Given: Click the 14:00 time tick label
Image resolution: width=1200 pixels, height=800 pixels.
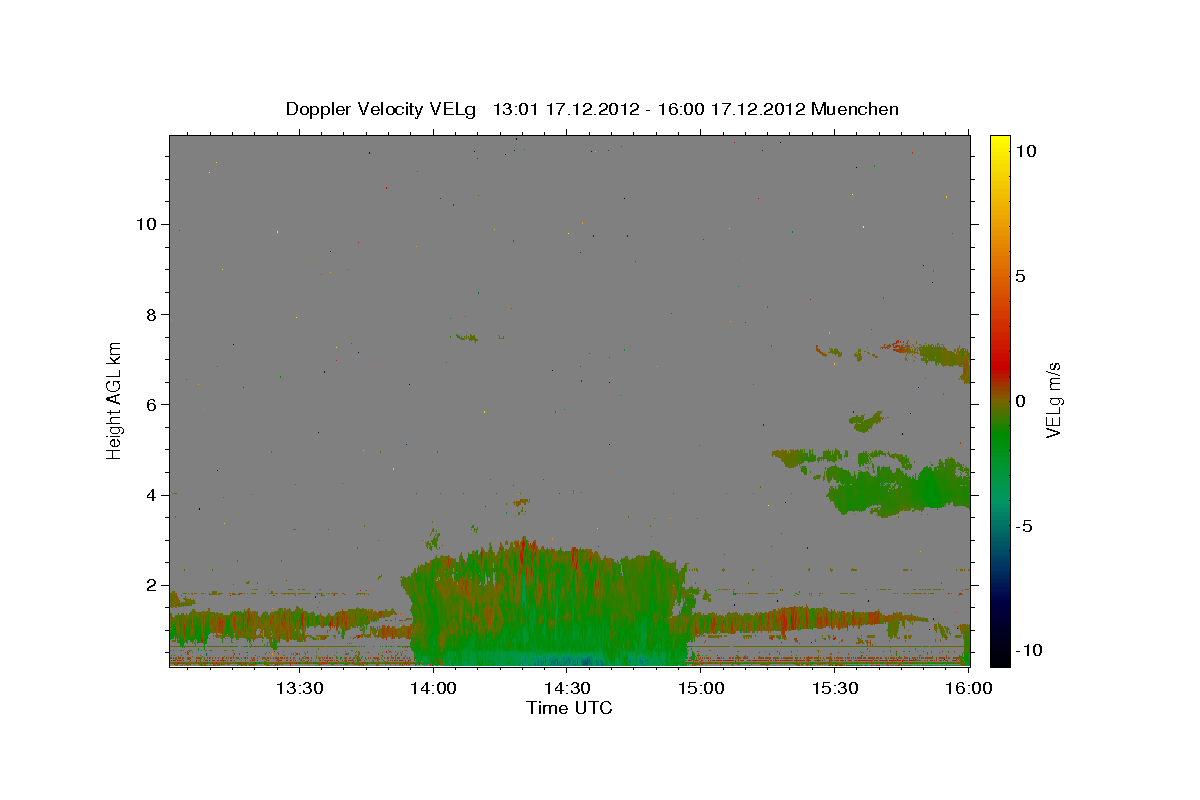Looking at the screenshot, I should click(434, 688).
